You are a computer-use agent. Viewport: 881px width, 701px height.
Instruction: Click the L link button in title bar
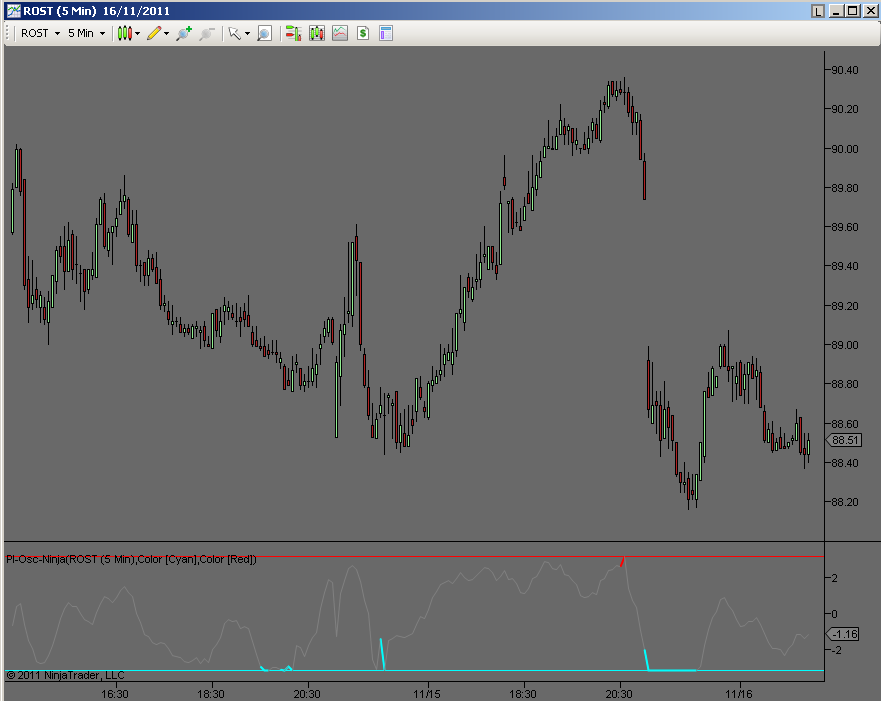pyautogui.click(x=818, y=11)
